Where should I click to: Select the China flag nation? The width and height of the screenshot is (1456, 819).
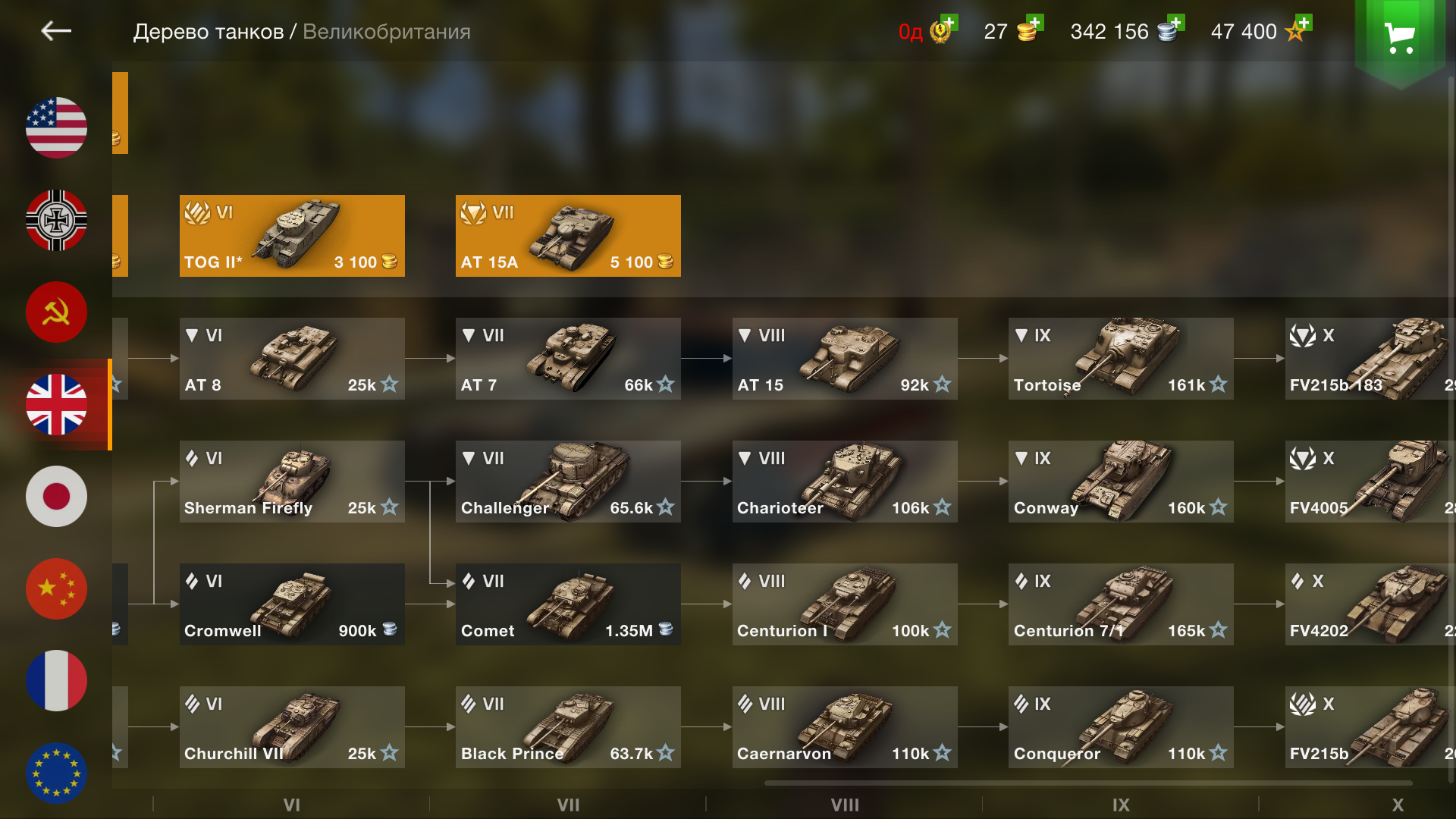click(56, 589)
